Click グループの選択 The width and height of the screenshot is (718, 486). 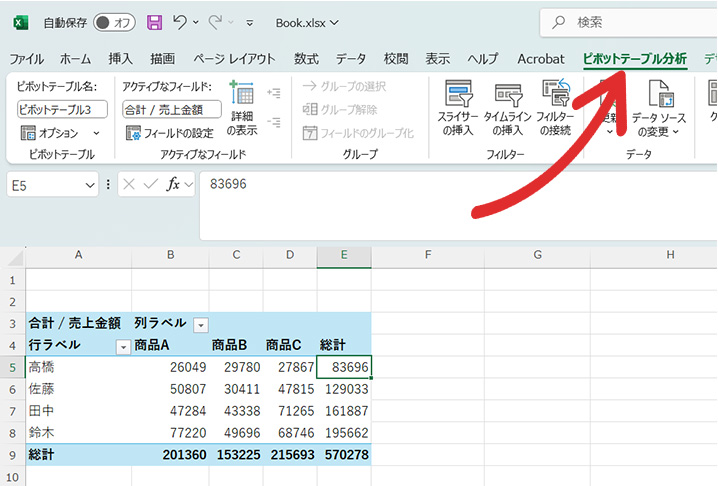(344, 86)
